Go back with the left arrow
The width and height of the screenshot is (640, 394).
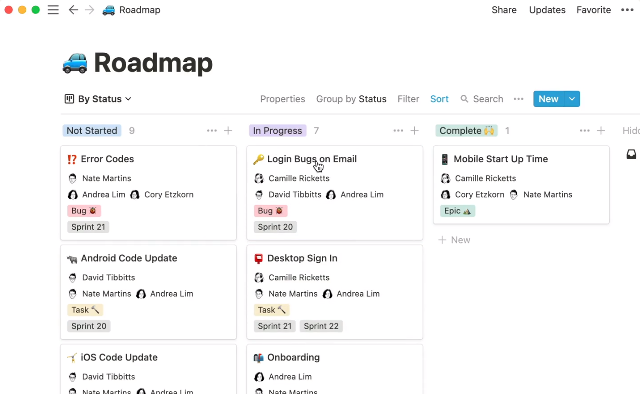click(73, 10)
